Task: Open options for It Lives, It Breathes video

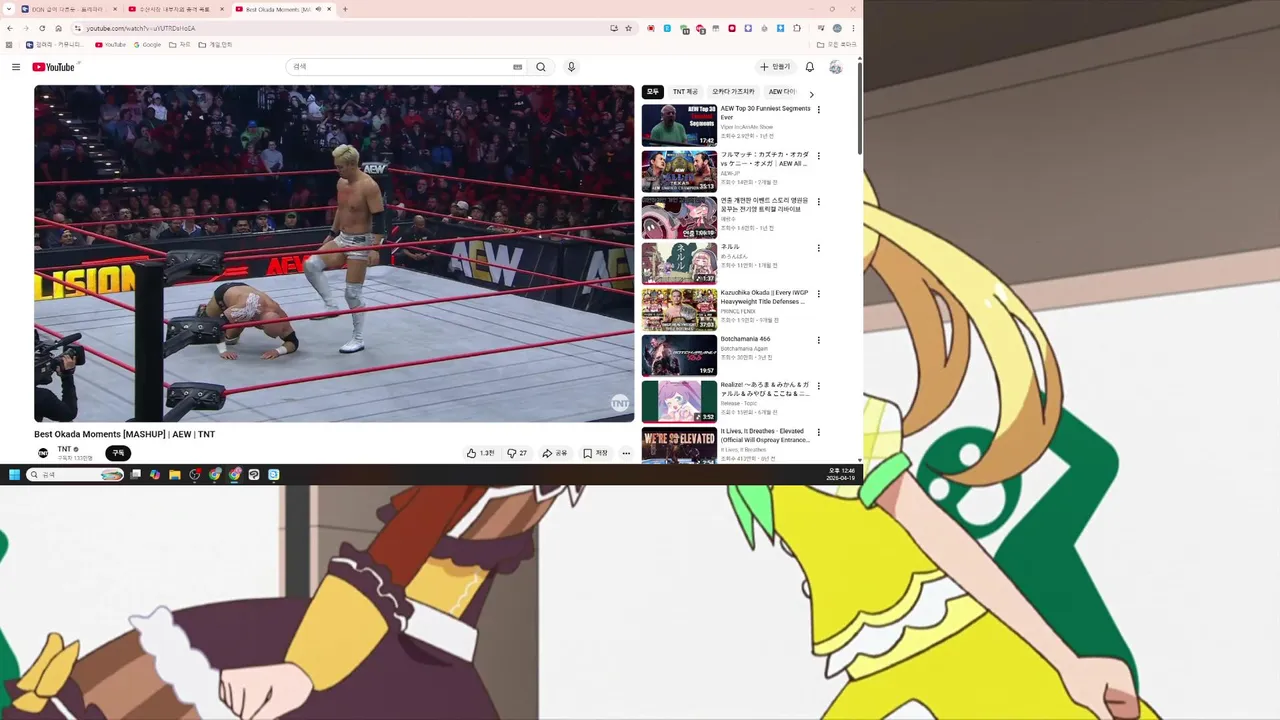Action: [819, 432]
